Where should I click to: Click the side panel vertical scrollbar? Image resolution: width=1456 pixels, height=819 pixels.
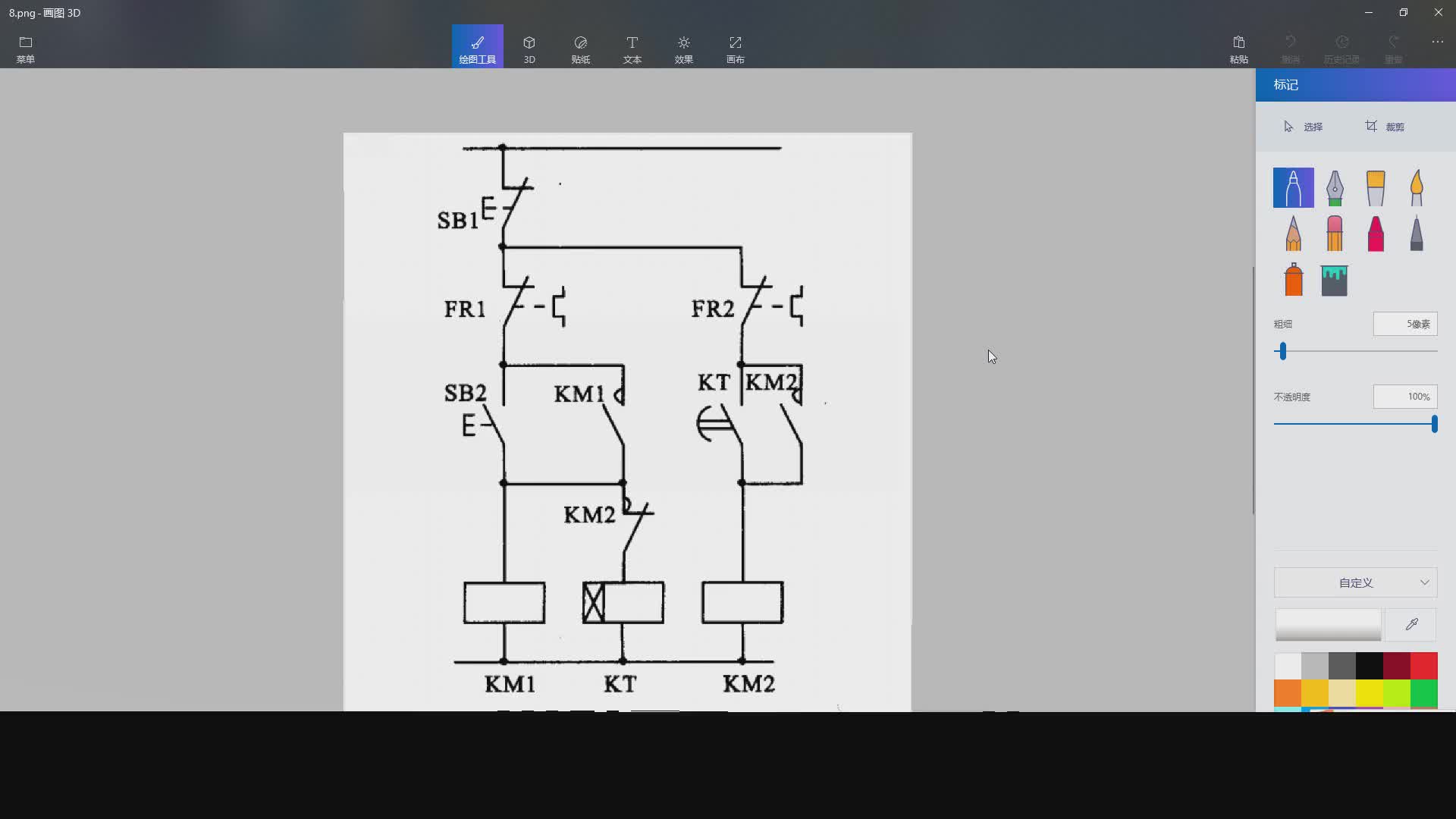(1254, 391)
